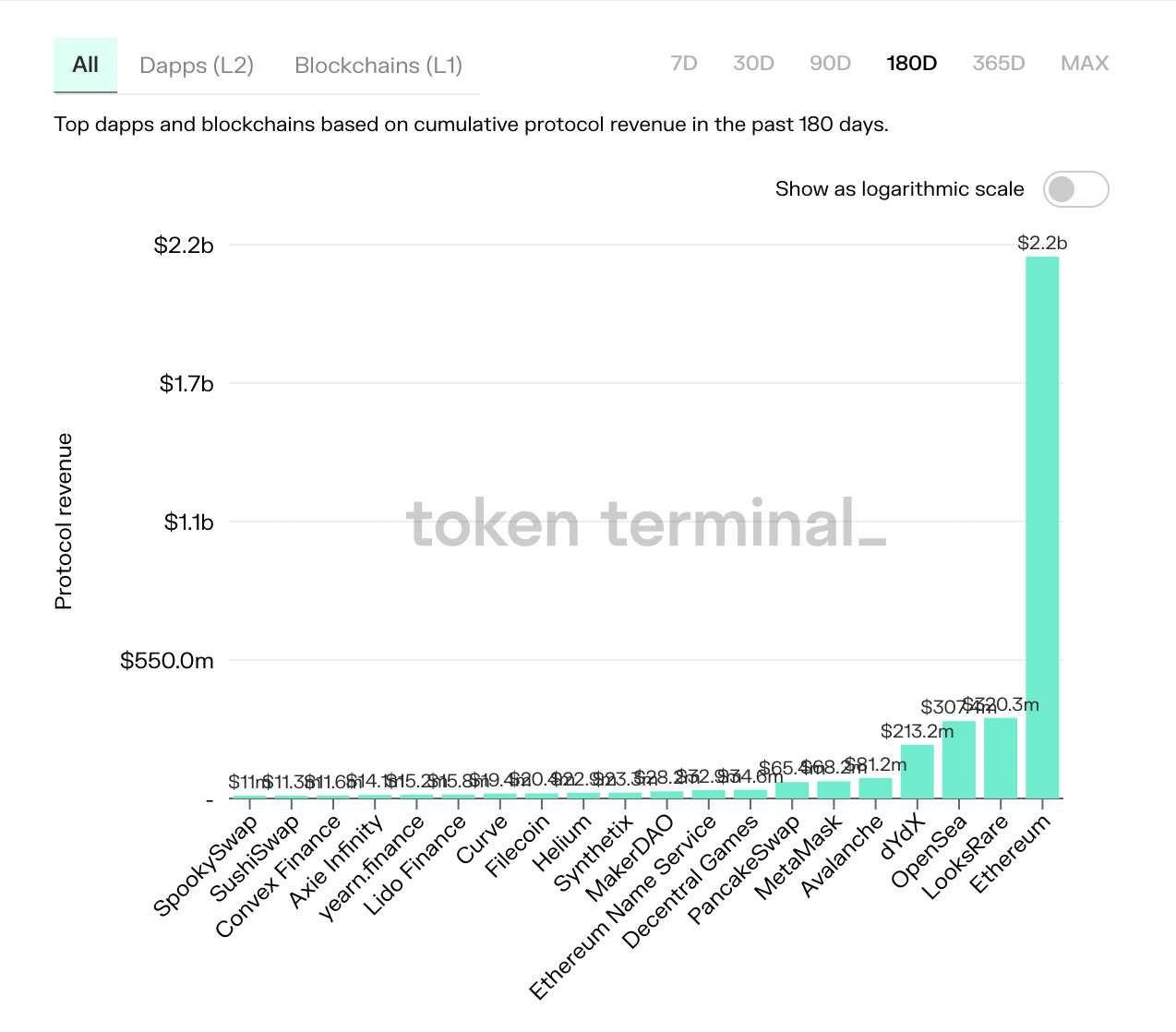This screenshot has height=1032, width=1176.
Task: Select the All tab
Action: pyautogui.click(x=85, y=66)
